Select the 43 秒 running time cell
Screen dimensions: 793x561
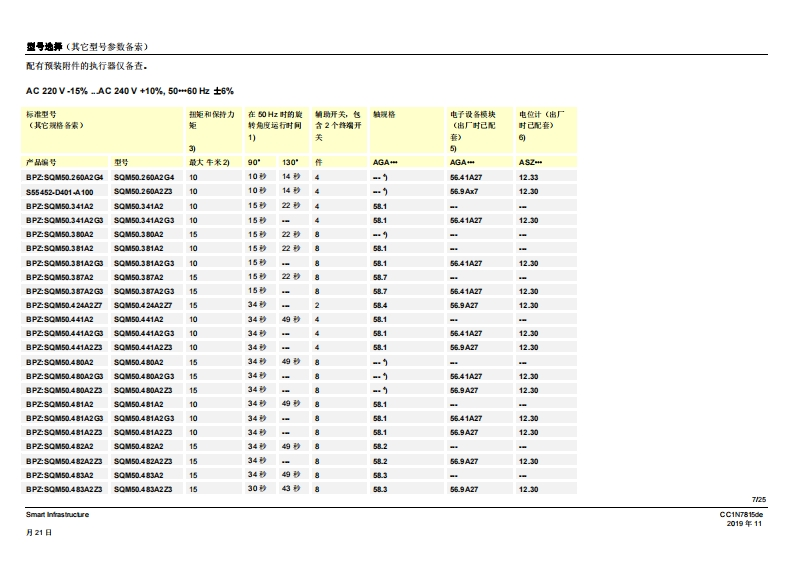point(290,489)
